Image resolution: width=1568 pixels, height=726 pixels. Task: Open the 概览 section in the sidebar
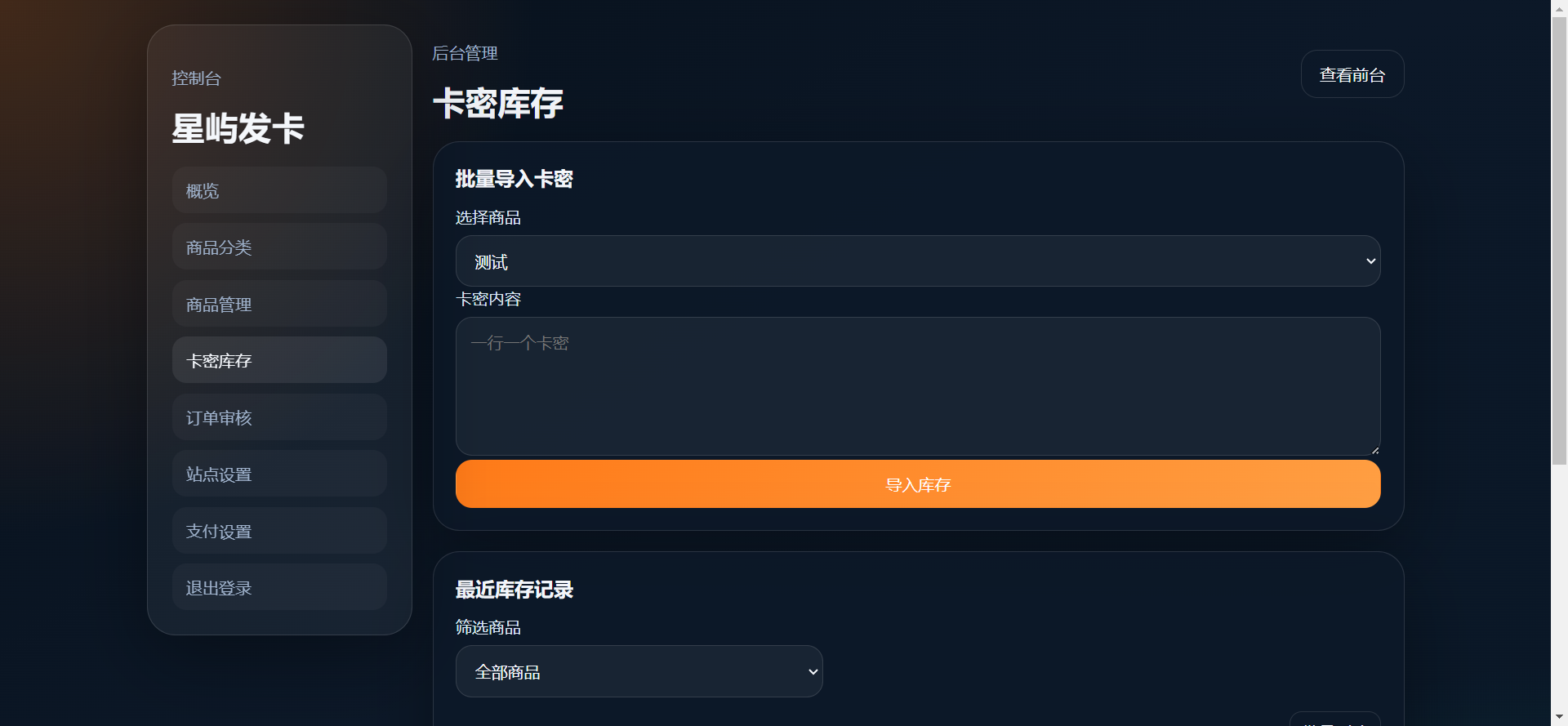(279, 189)
